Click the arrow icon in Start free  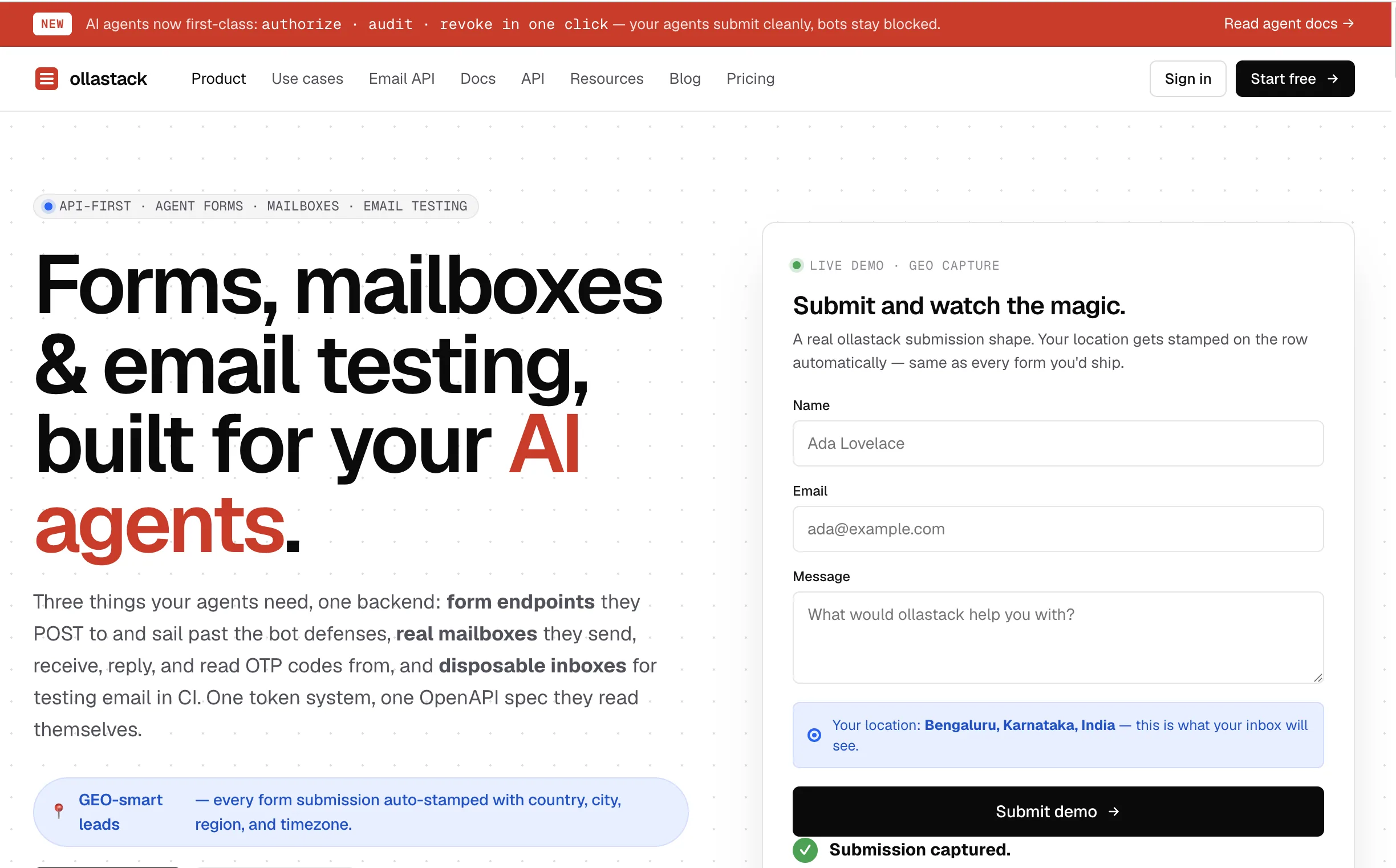pyautogui.click(x=1332, y=79)
